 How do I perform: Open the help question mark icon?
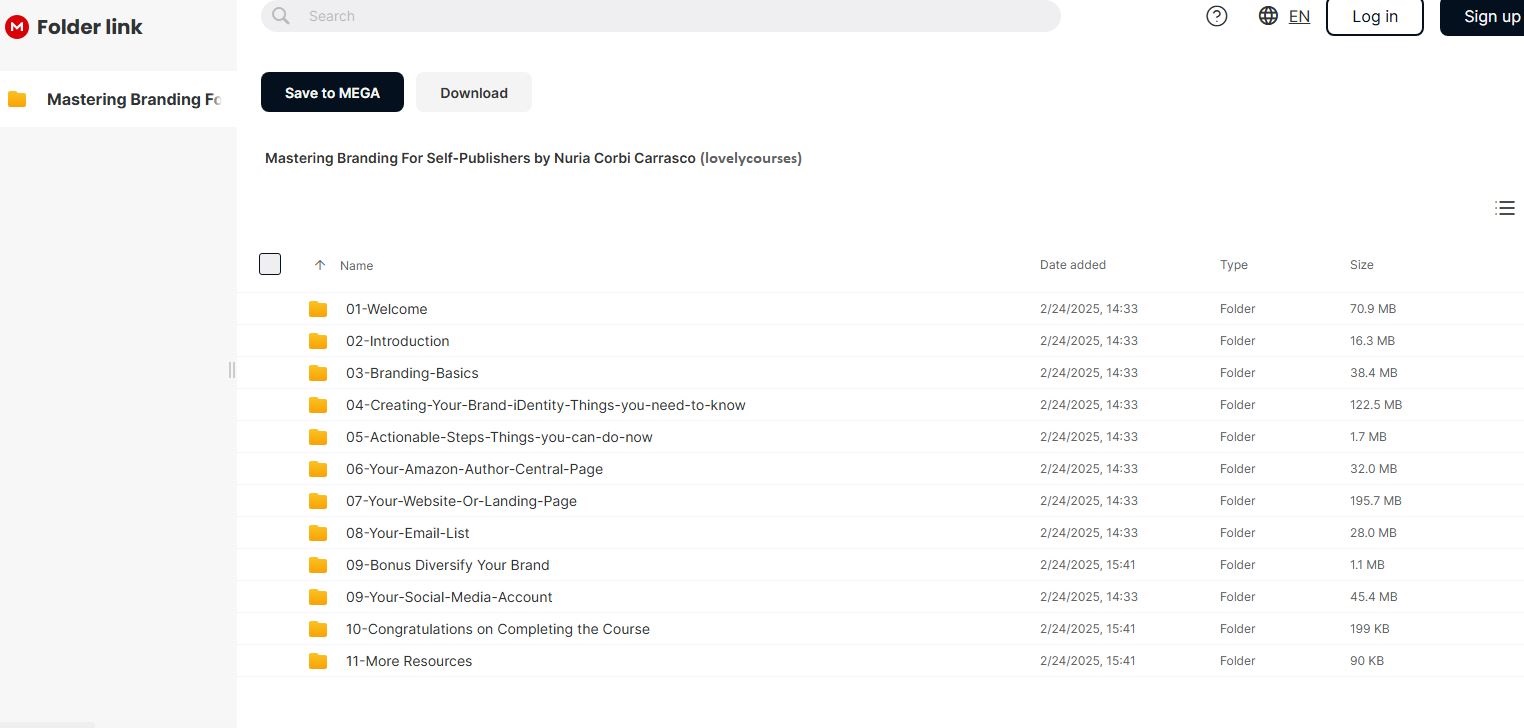tap(1216, 16)
